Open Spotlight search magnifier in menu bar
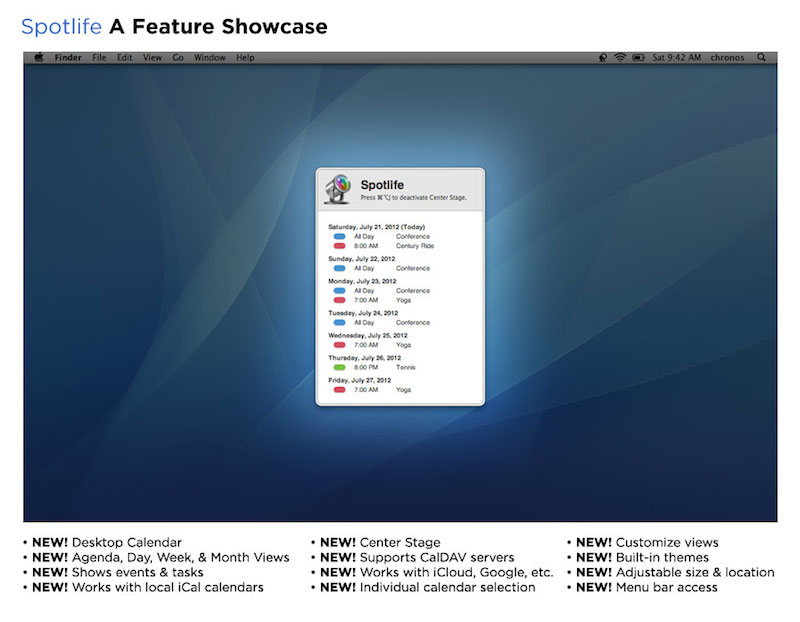The image size is (800, 622). [762, 58]
